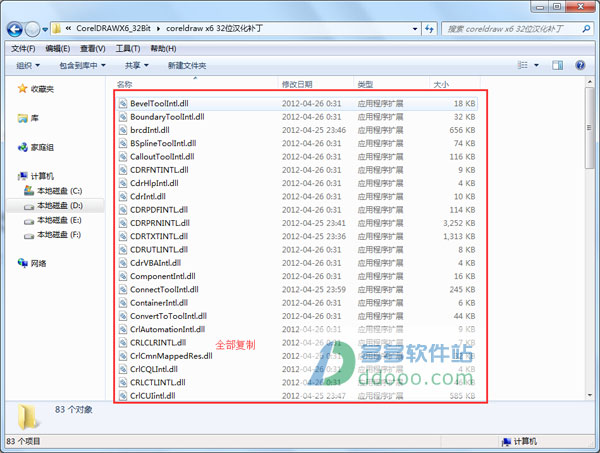Image resolution: width=600 pixels, height=453 pixels.
Task: Click the ConnectToolIntl.dll file icon
Action: point(123,289)
